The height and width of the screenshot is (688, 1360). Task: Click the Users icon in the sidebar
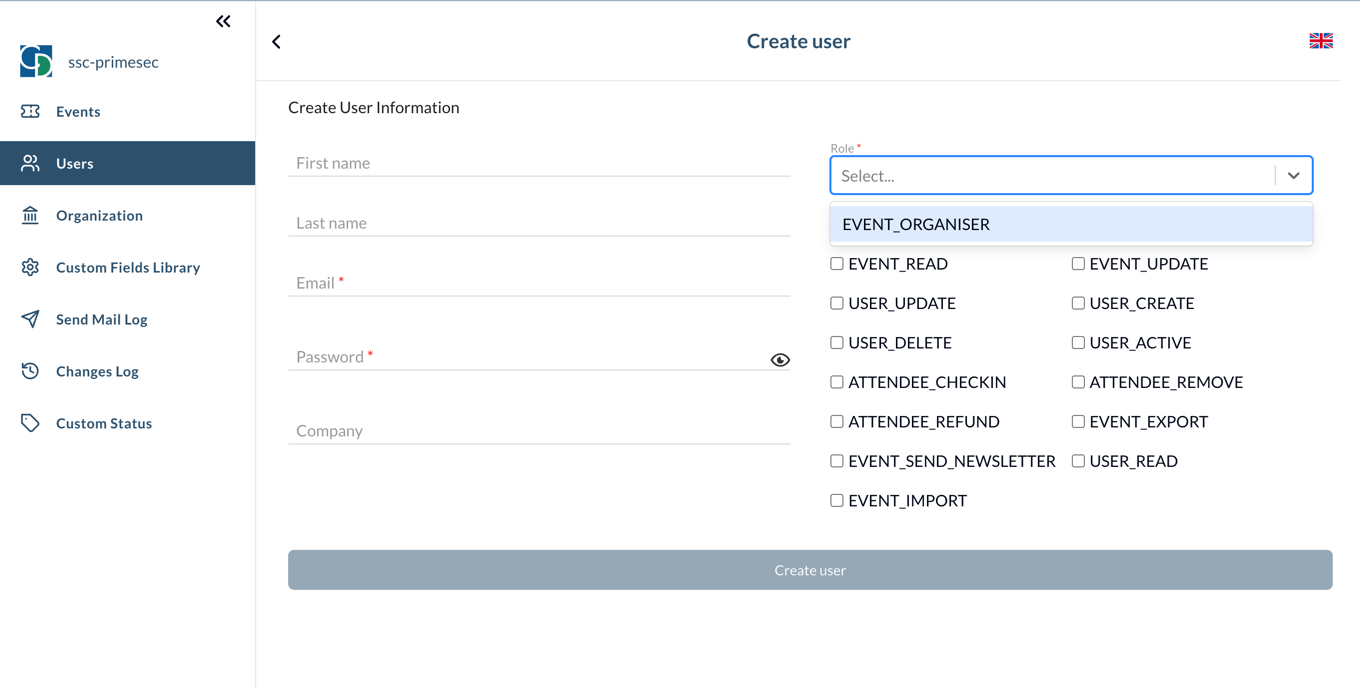point(31,163)
